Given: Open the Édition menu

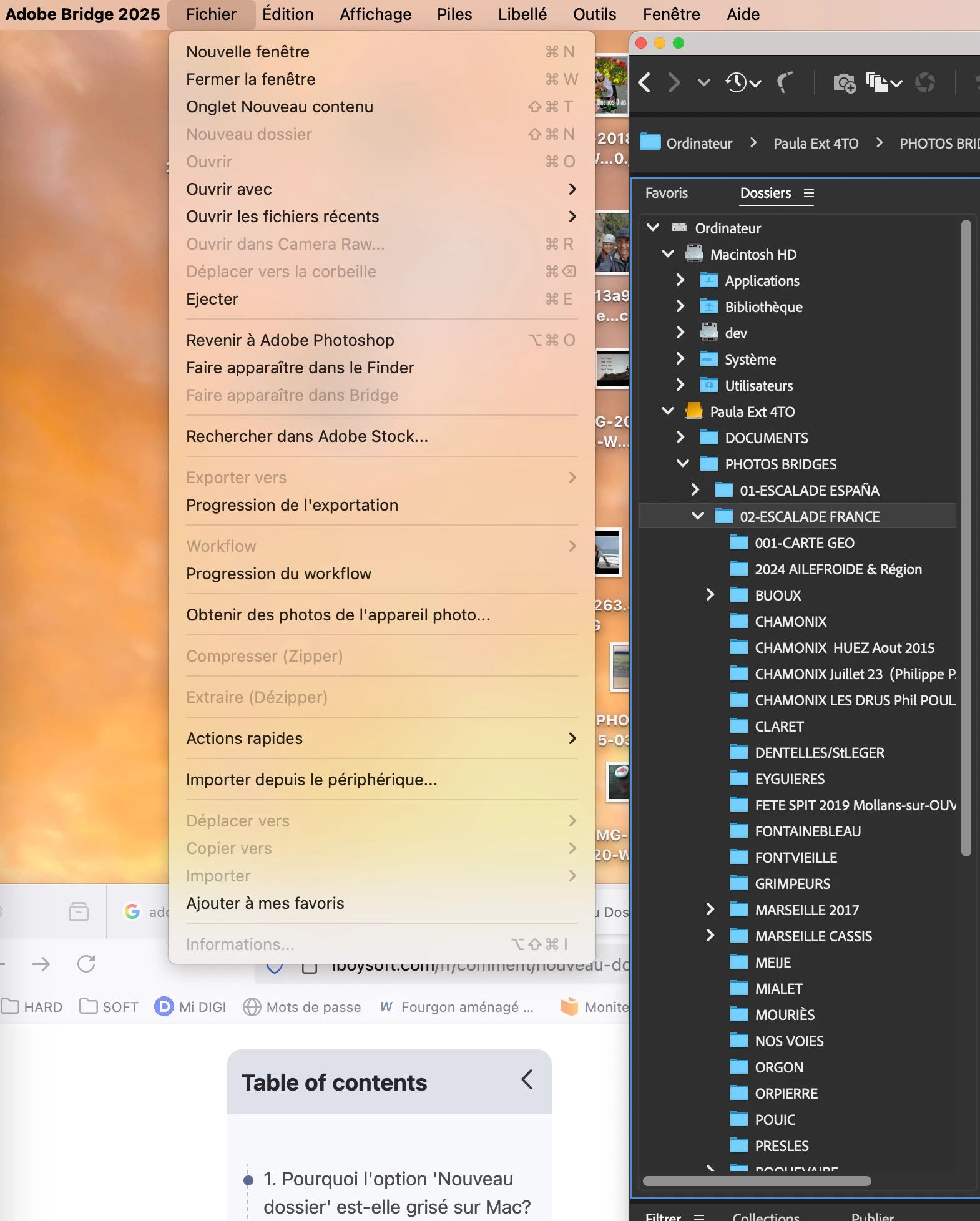Looking at the screenshot, I should click(288, 14).
